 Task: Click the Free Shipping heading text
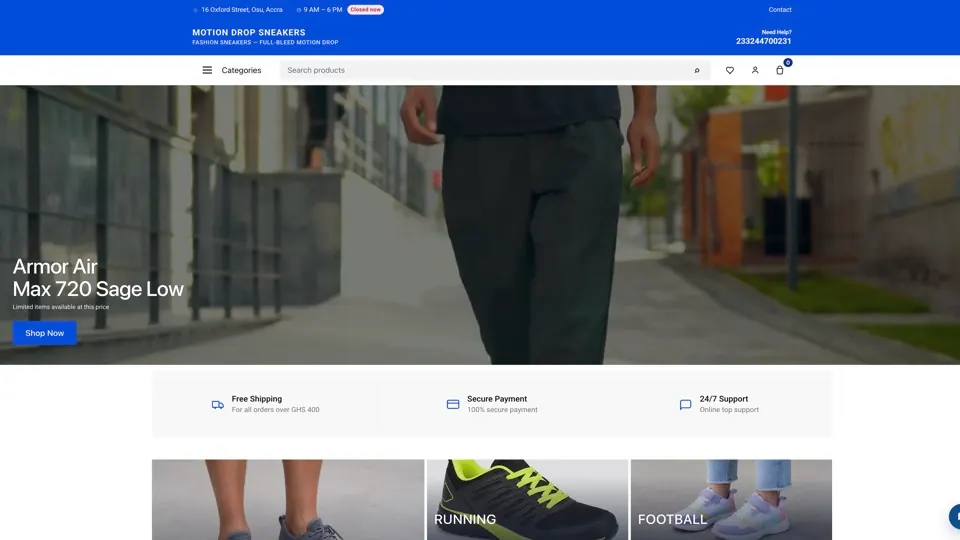click(x=257, y=399)
